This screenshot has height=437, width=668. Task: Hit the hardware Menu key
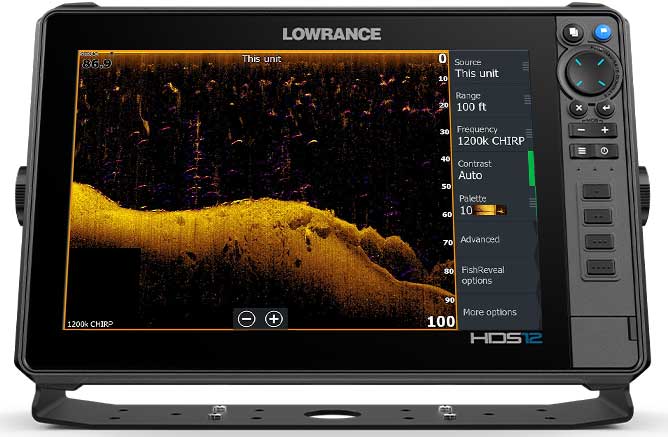582,151
